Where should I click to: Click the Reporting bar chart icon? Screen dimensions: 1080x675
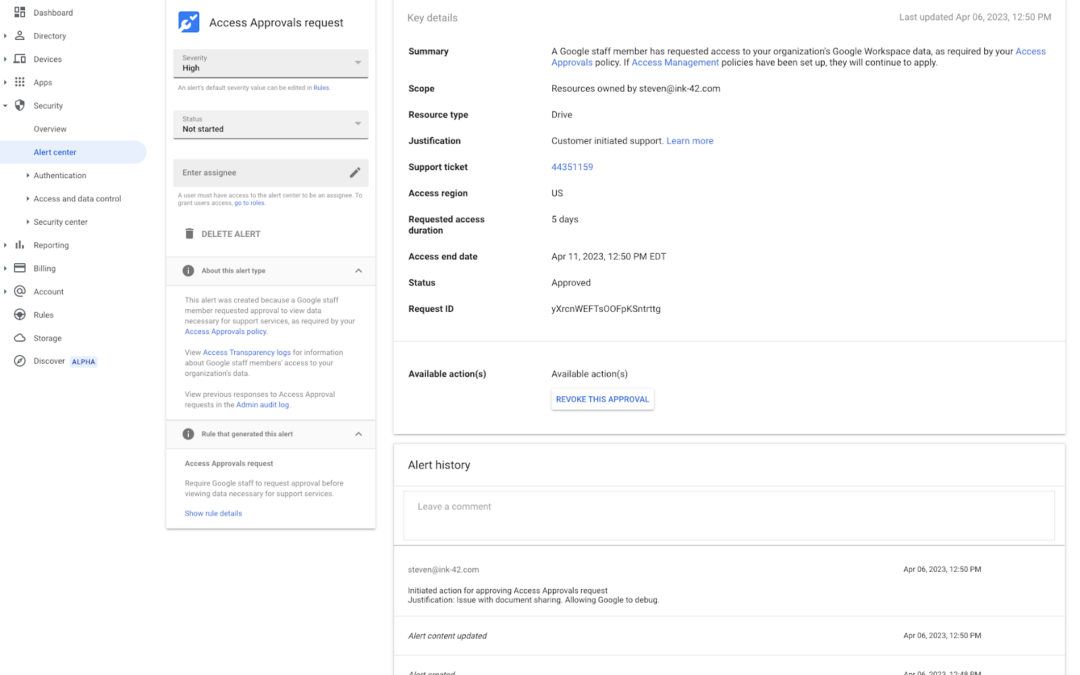coord(19,245)
